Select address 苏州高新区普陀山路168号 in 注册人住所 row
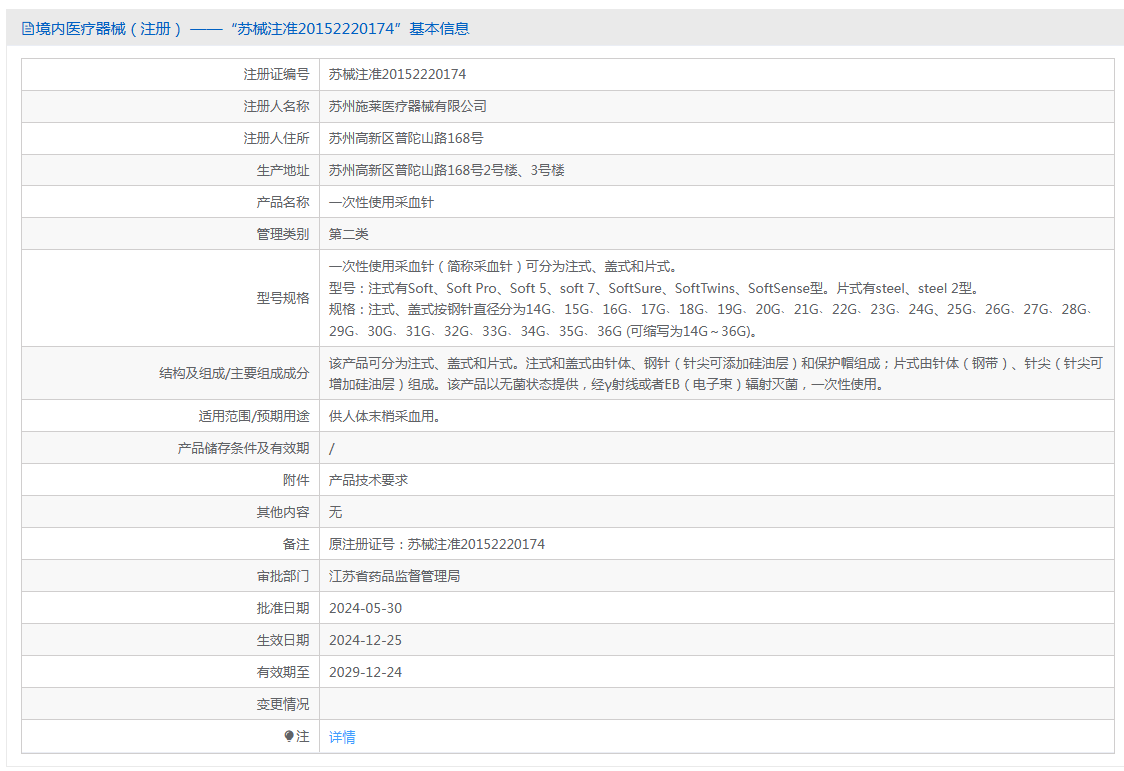The image size is (1124, 771). (x=406, y=138)
